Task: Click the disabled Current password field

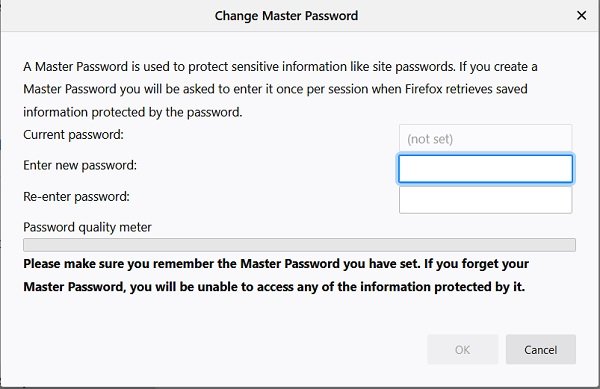Action: point(486,138)
